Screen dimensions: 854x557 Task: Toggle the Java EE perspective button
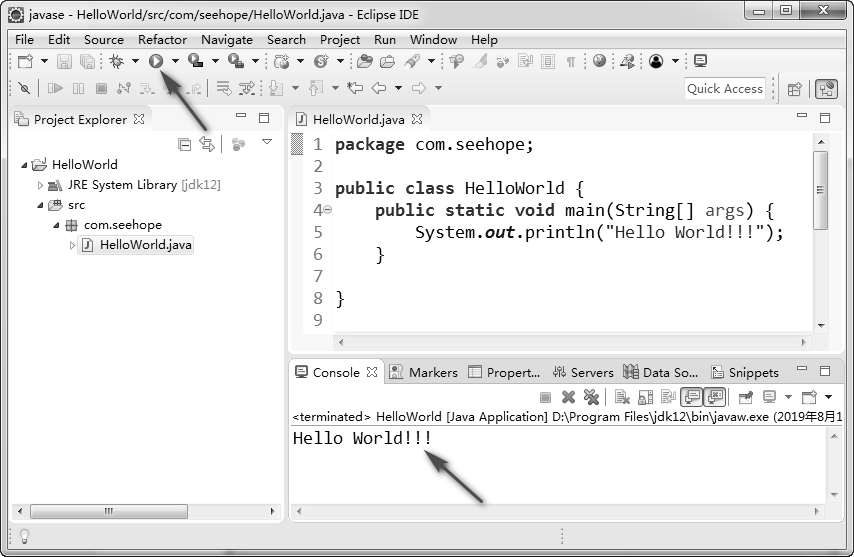point(826,89)
